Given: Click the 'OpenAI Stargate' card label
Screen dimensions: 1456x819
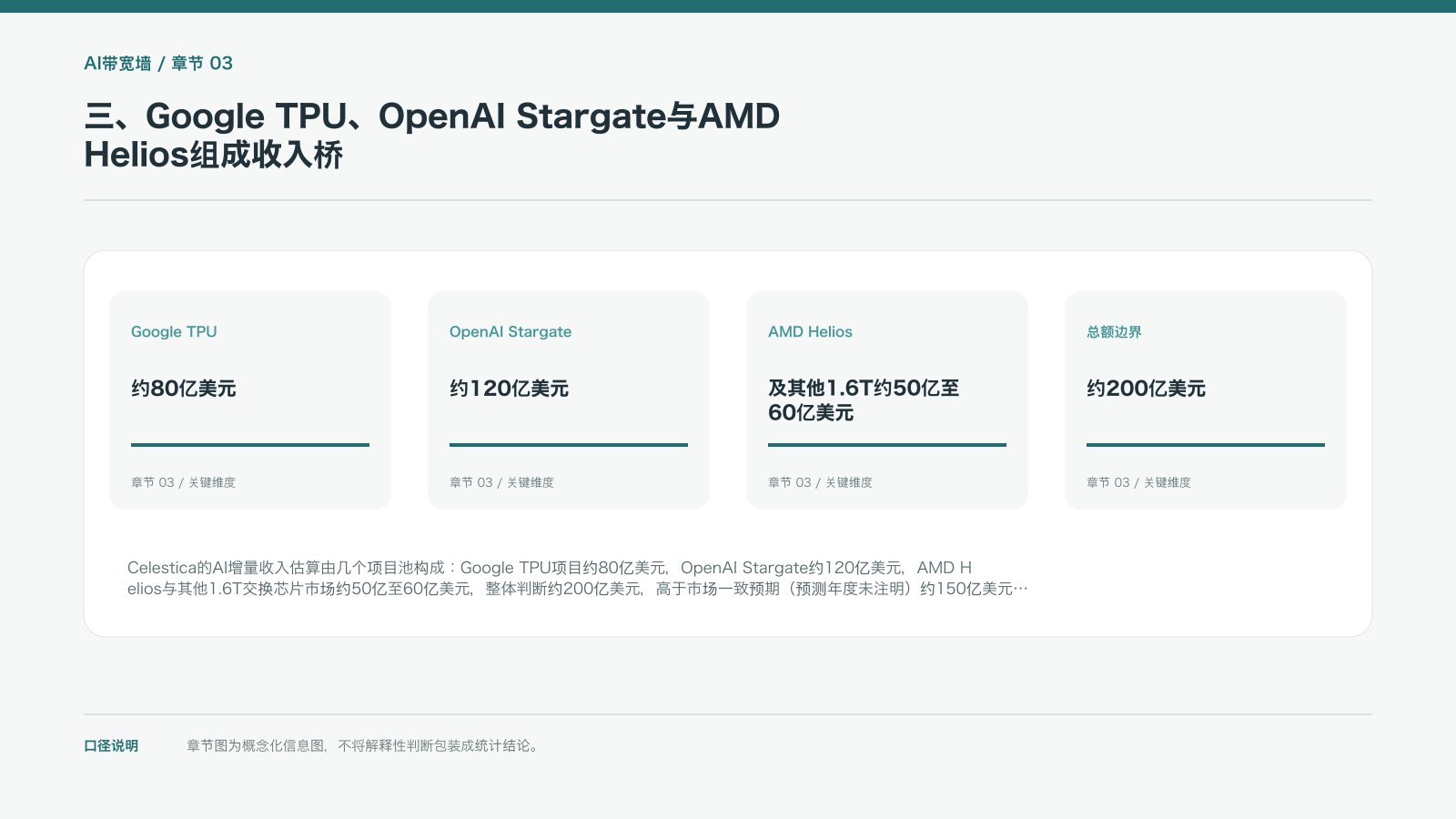Looking at the screenshot, I should pos(511,332).
